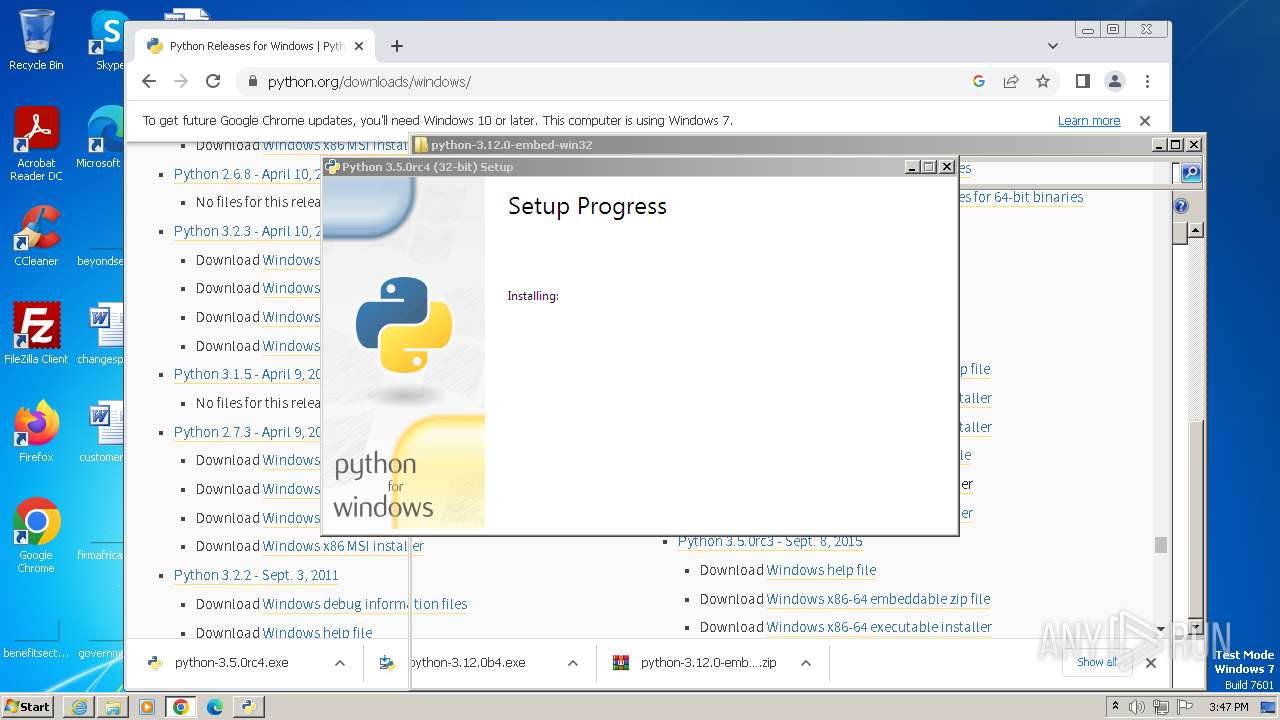Close the downloads bar
Image resolution: width=1280 pixels, height=720 pixels.
click(x=1151, y=663)
